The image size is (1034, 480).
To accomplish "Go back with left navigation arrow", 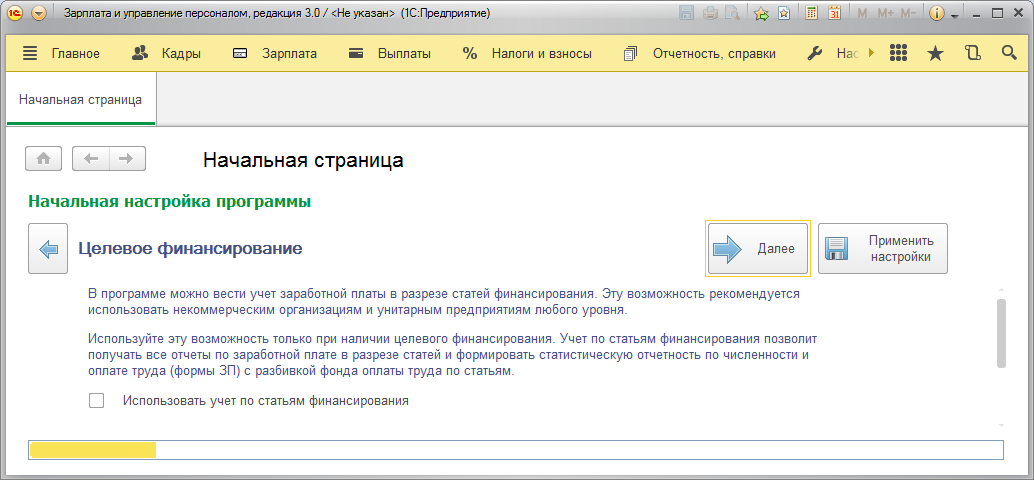I will (90, 159).
